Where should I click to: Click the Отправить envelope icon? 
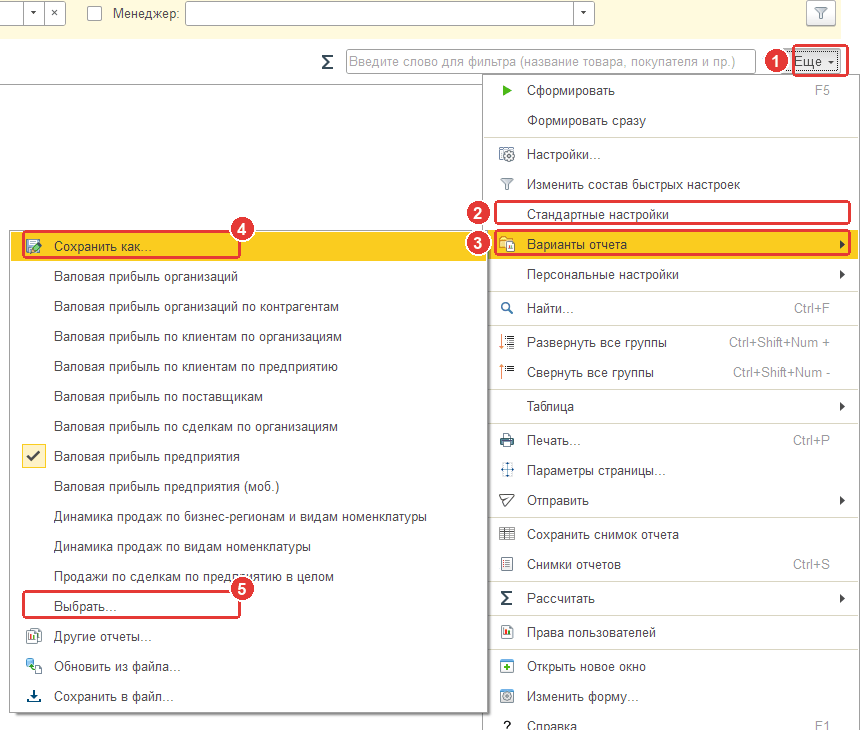point(507,500)
